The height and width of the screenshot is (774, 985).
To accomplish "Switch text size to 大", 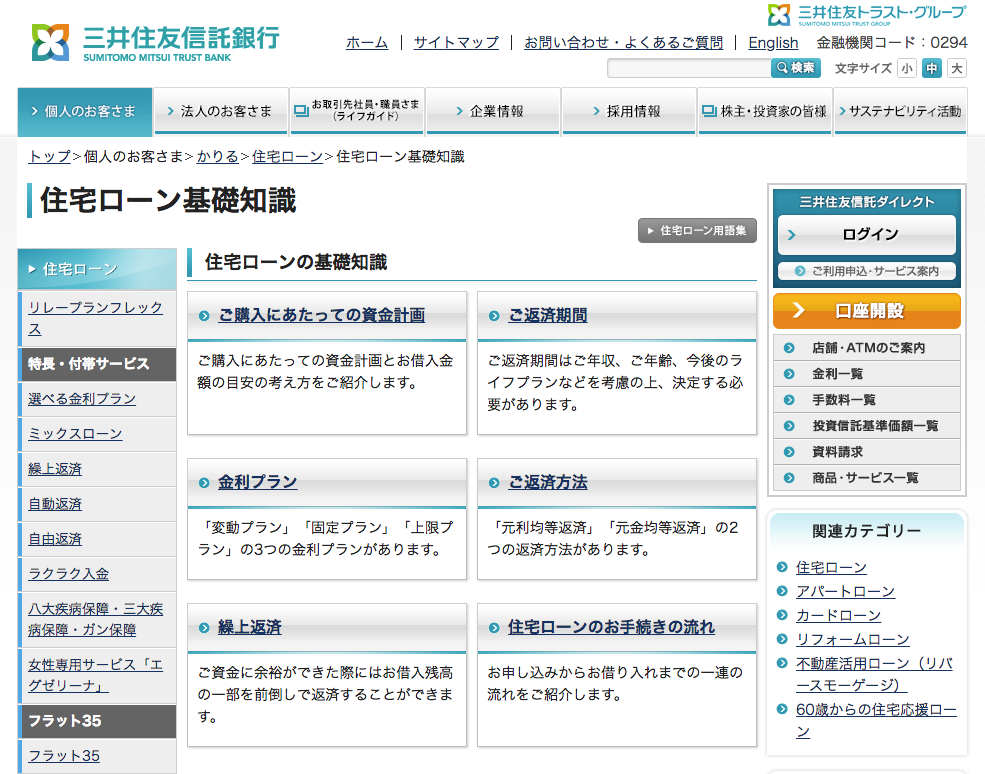I will tap(956, 68).
